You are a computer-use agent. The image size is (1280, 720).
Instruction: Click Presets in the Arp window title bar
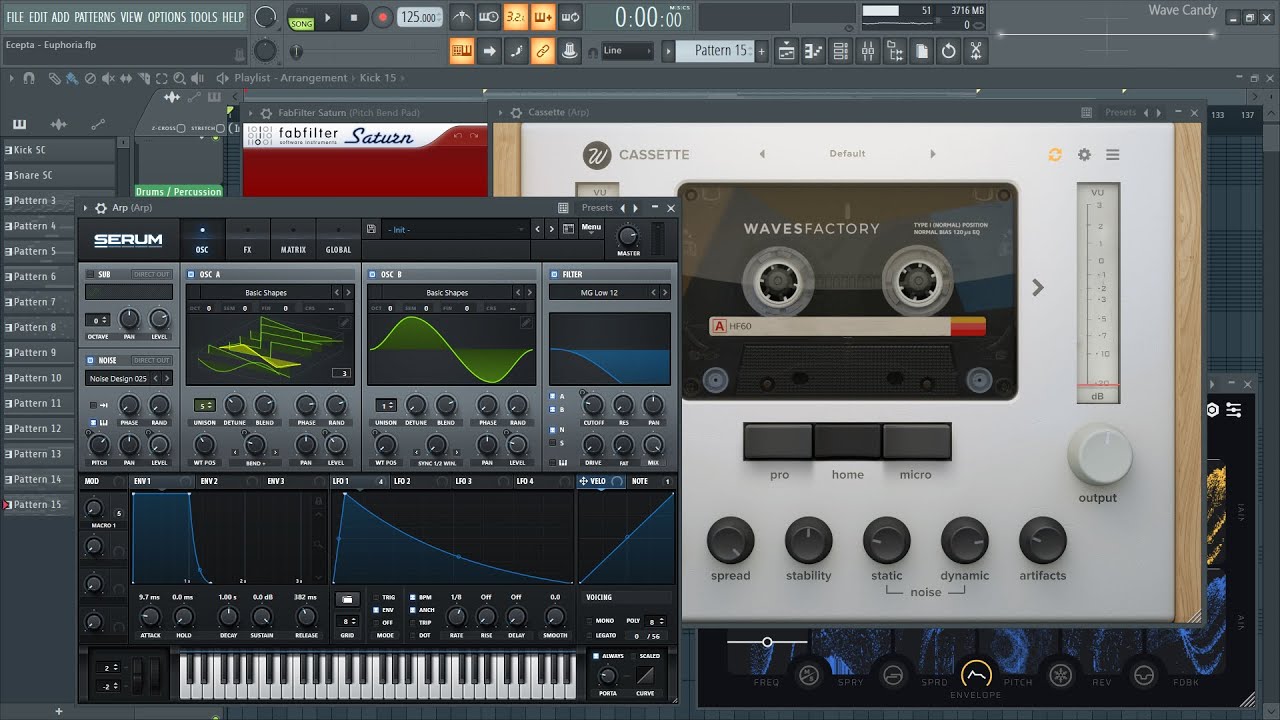click(597, 208)
